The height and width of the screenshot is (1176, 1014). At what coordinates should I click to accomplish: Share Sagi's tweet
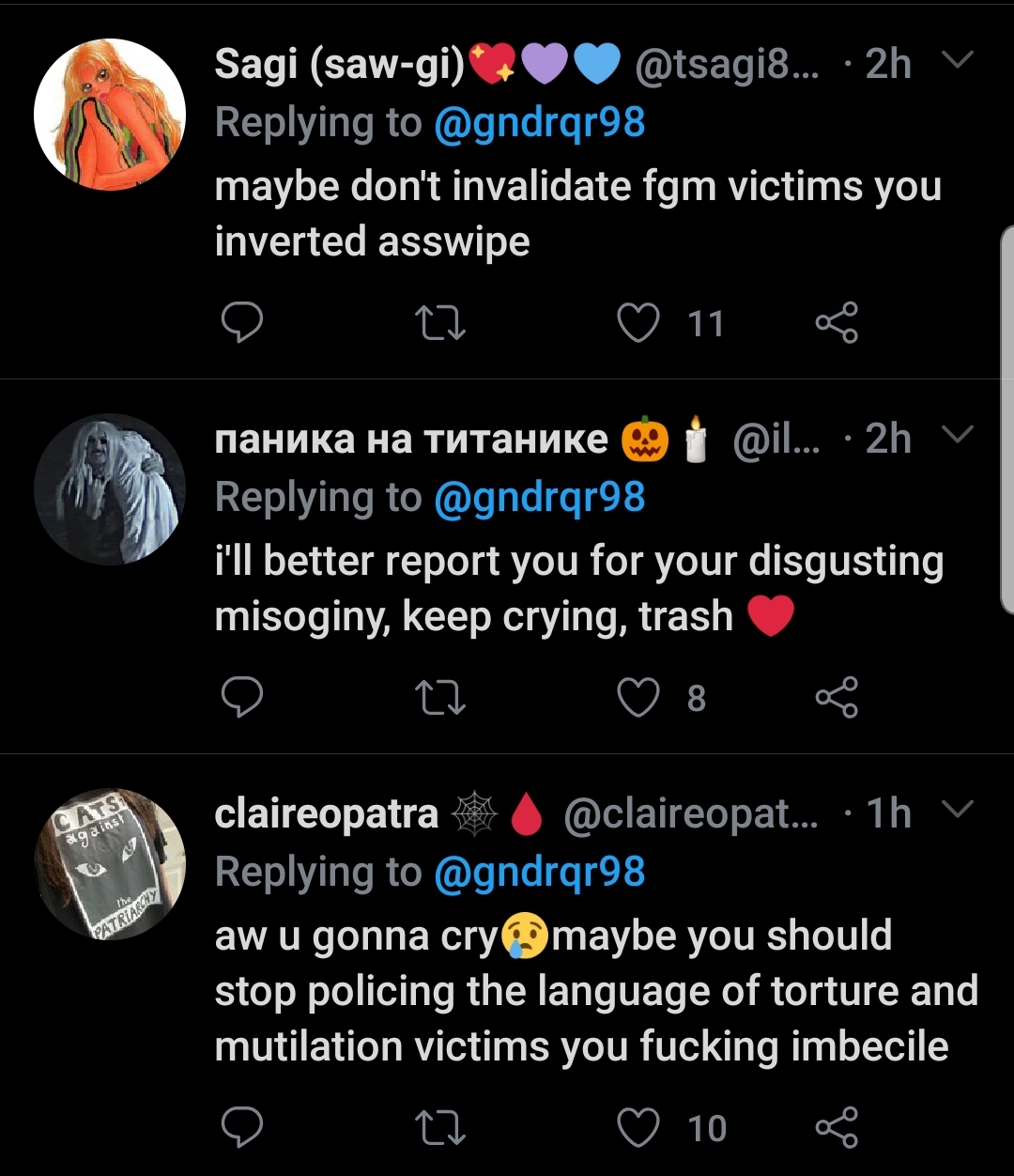pyautogui.click(x=837, y=323)
